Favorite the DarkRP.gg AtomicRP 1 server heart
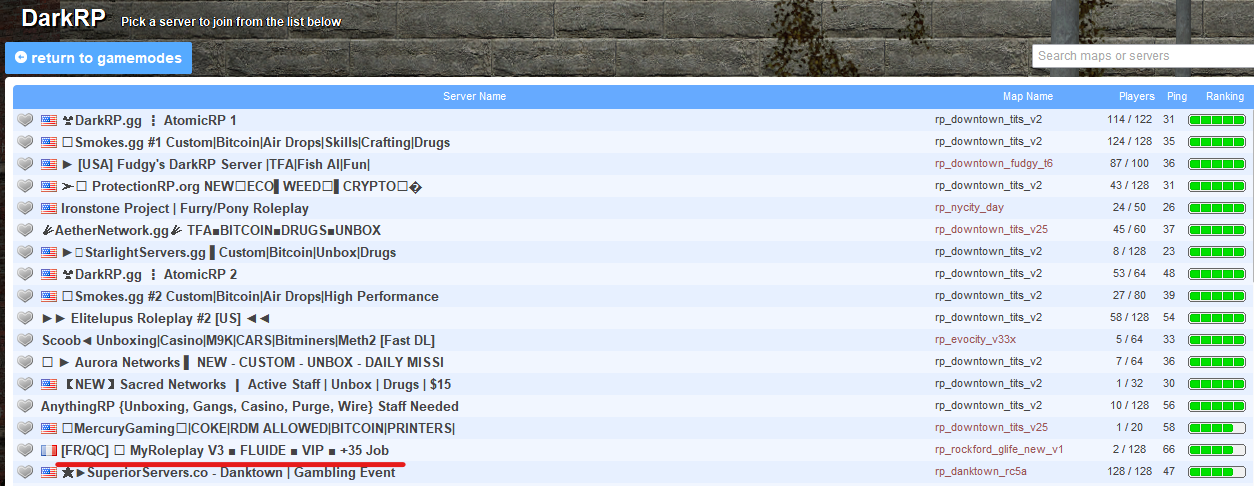This screenshot has height=486, width=1254. coord(26,120)
